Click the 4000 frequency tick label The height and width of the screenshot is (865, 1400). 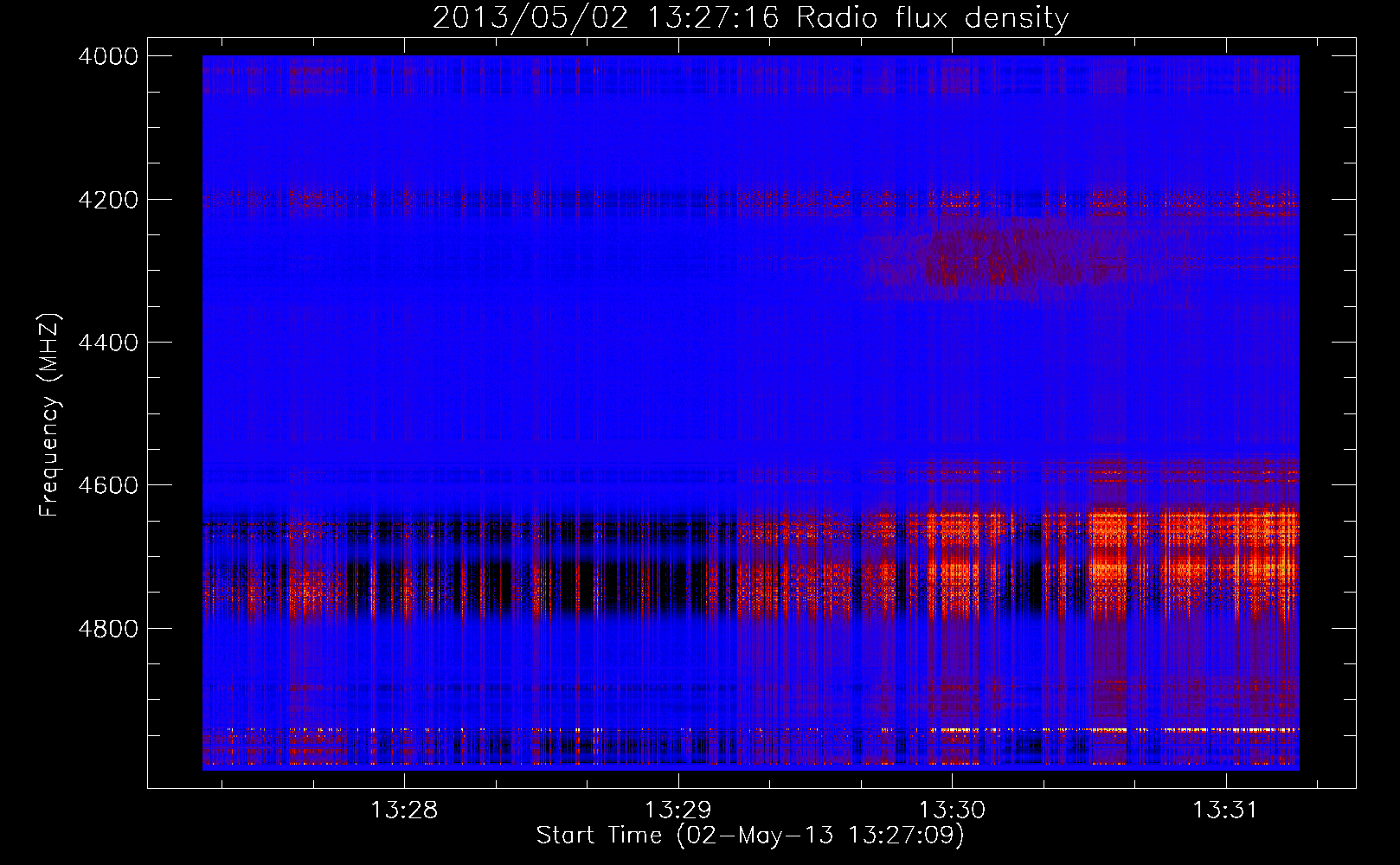[x=108, y=56]
